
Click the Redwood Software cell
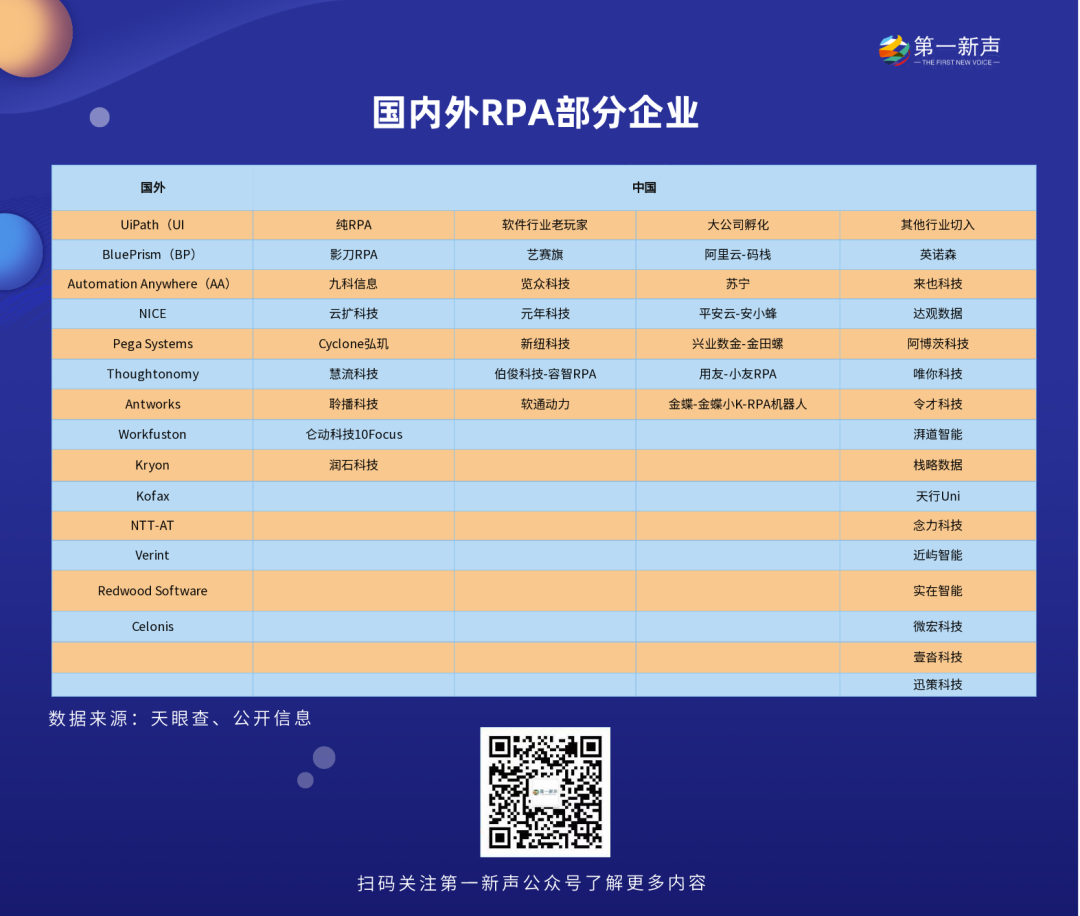(152, 591)
